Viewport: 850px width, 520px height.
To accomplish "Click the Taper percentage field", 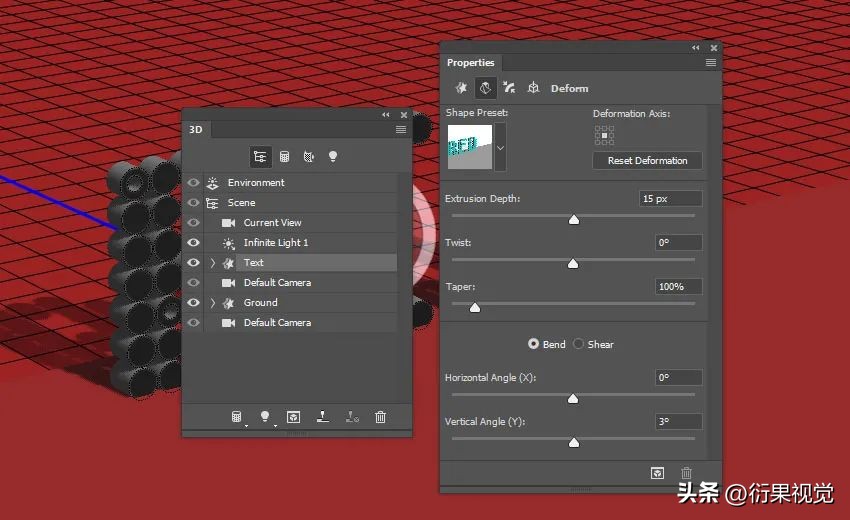I will 679,286.
